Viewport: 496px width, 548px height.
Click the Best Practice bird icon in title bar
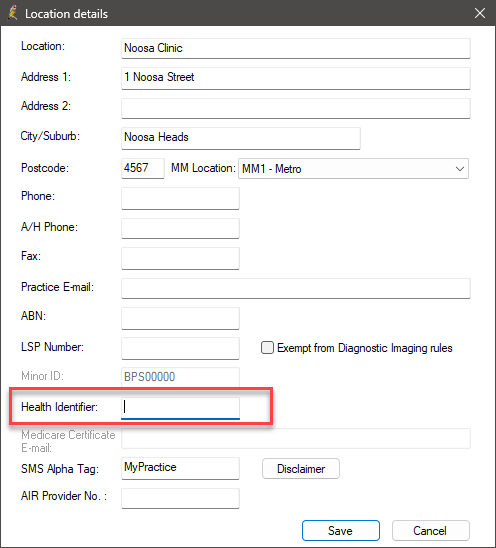click(x=13, y=13)
